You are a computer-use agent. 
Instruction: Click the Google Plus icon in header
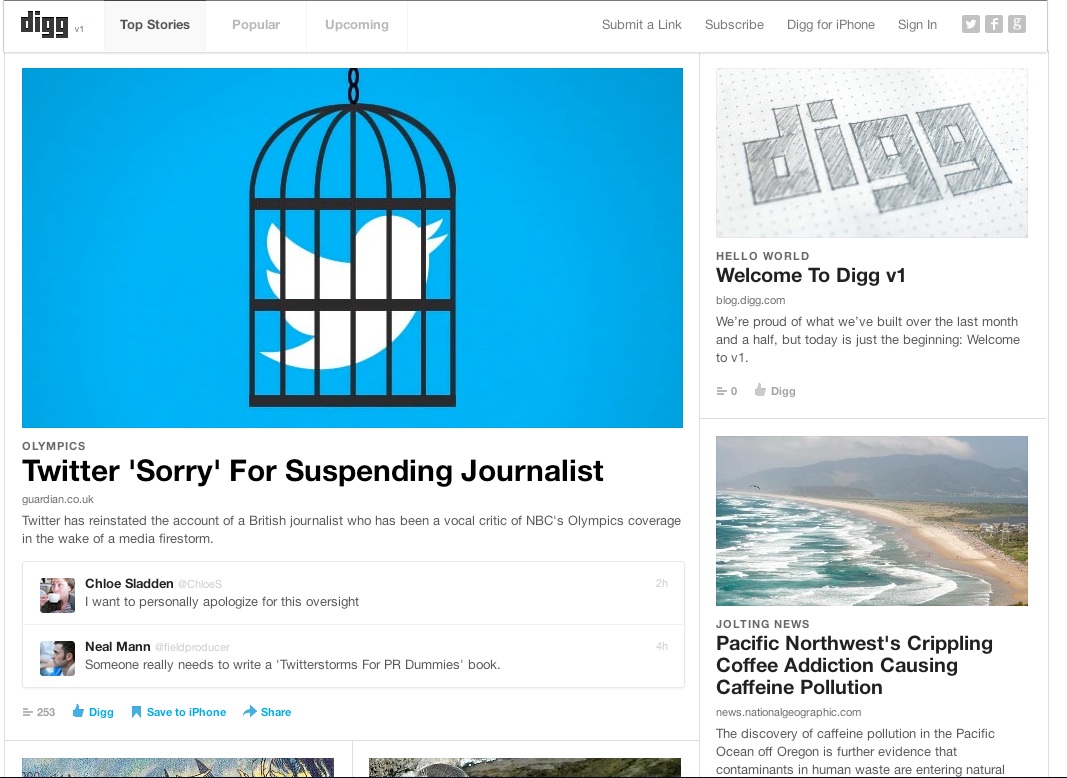[x=1017, y=25]
